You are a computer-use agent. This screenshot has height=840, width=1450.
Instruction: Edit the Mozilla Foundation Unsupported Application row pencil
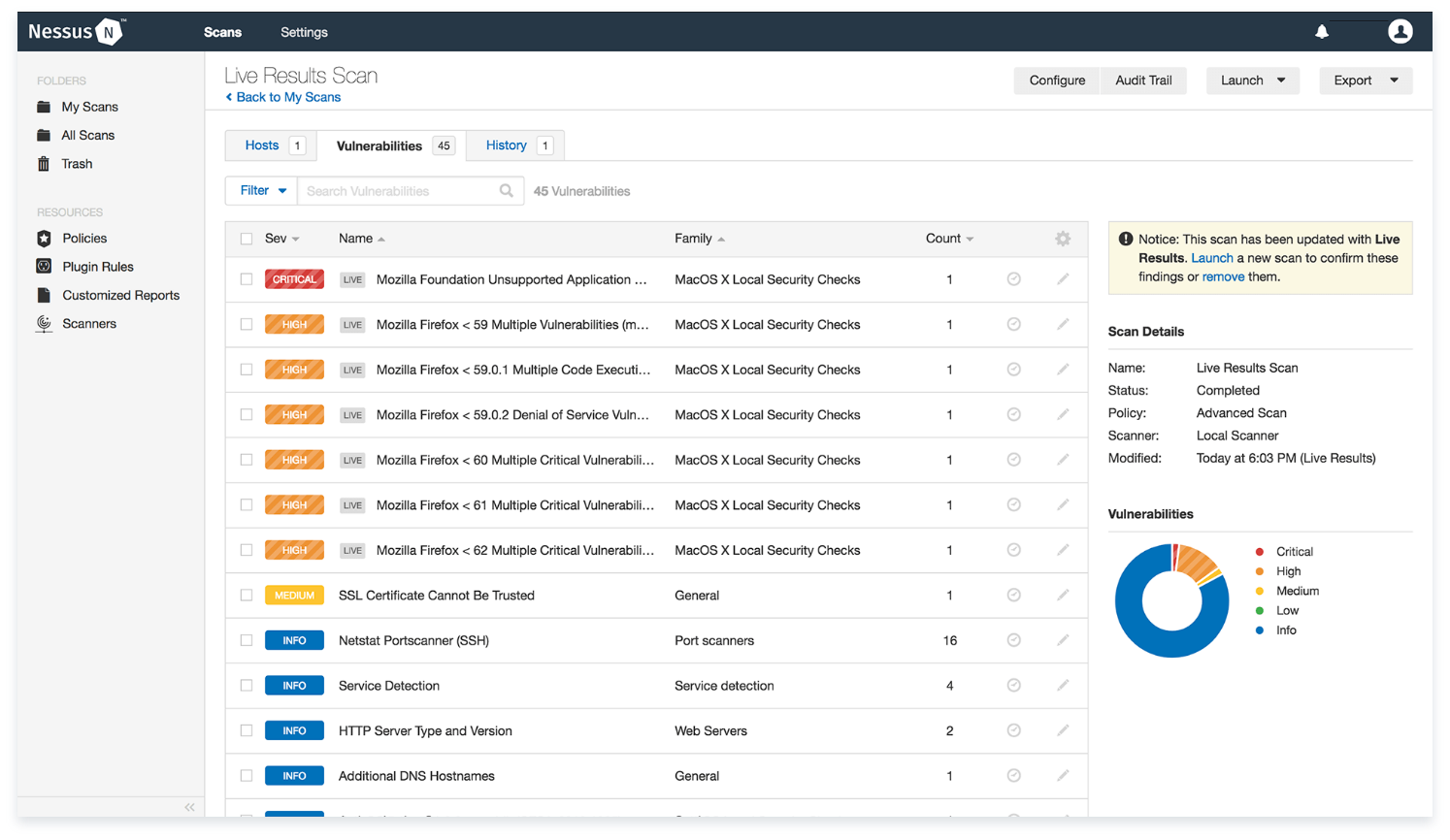point(1063,279)
